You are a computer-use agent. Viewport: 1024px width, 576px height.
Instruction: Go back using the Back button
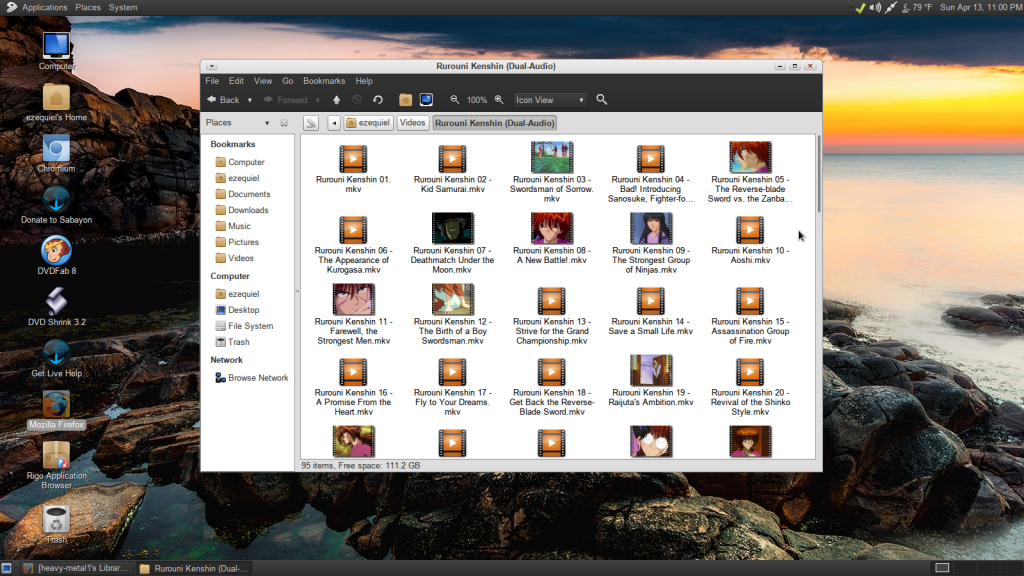(223, 100)
